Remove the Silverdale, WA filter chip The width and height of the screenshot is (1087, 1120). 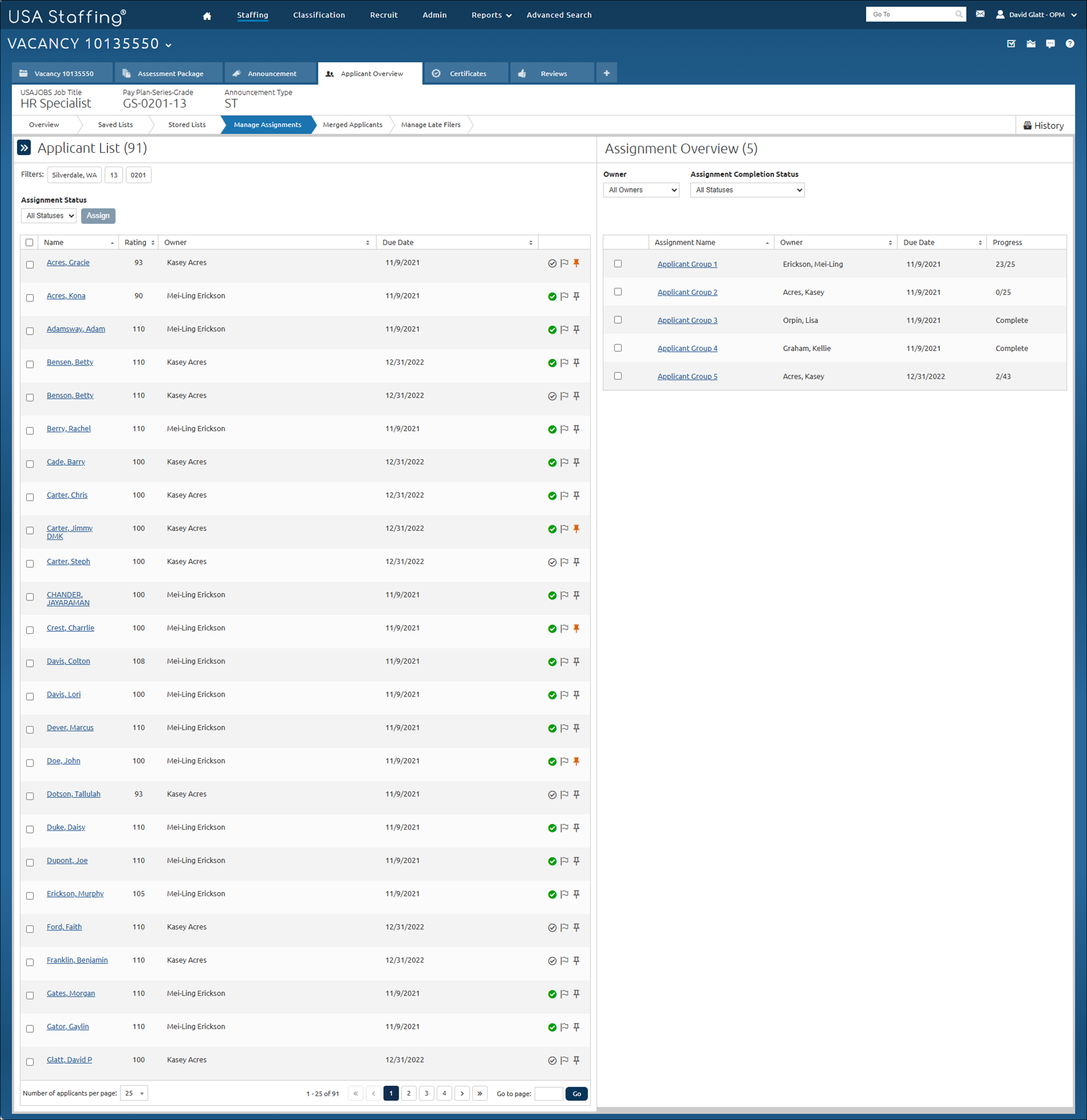[74, 175]
